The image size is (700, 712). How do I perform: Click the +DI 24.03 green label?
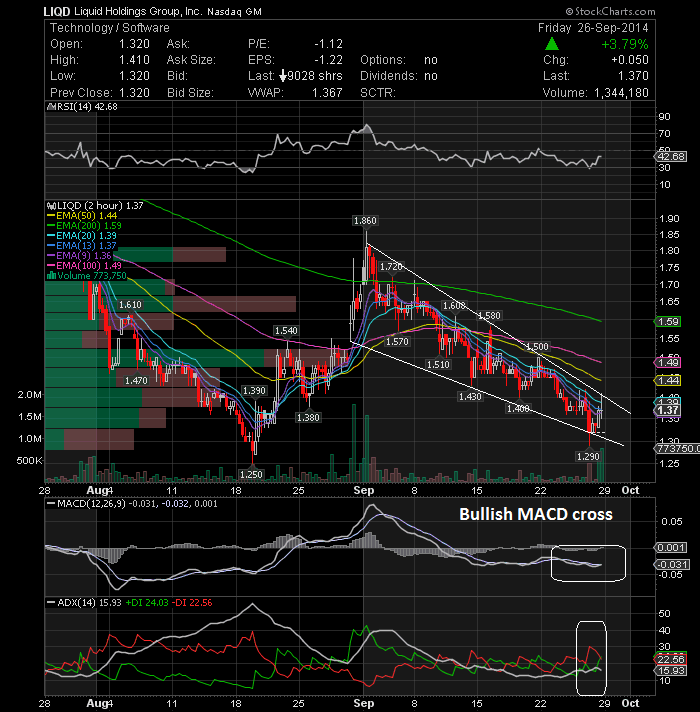(x=147, y=603)
